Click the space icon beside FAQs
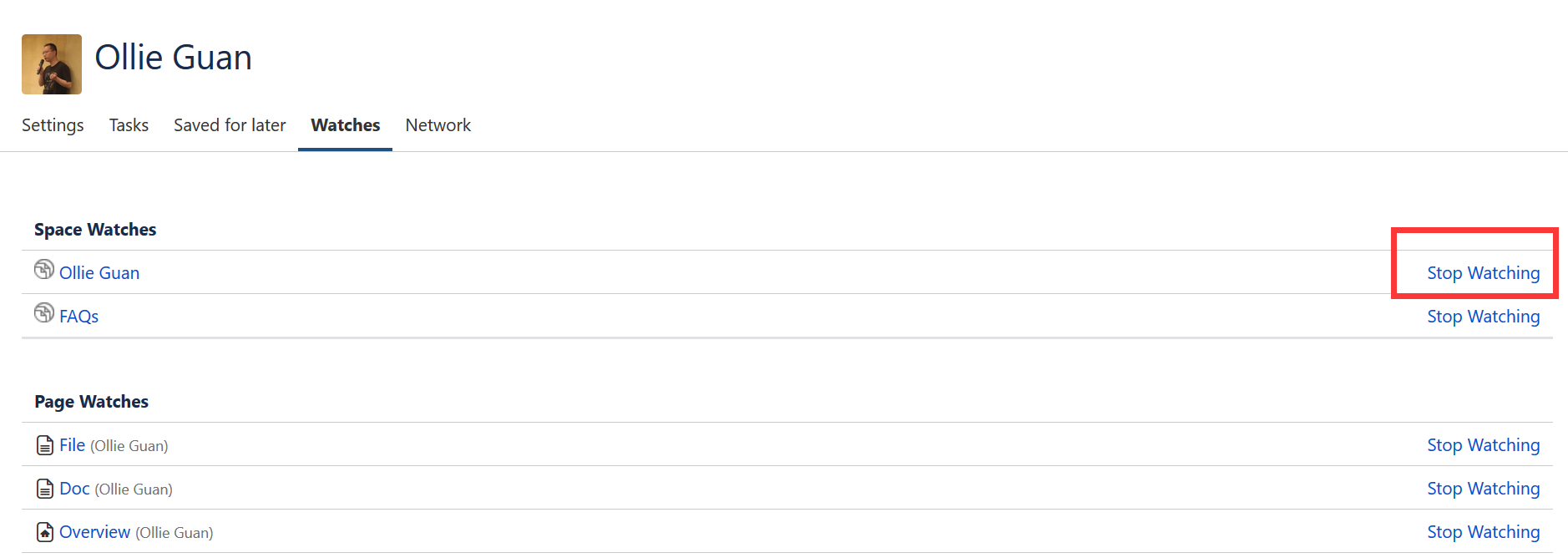Screen dimensions: 1568x558 44,313
